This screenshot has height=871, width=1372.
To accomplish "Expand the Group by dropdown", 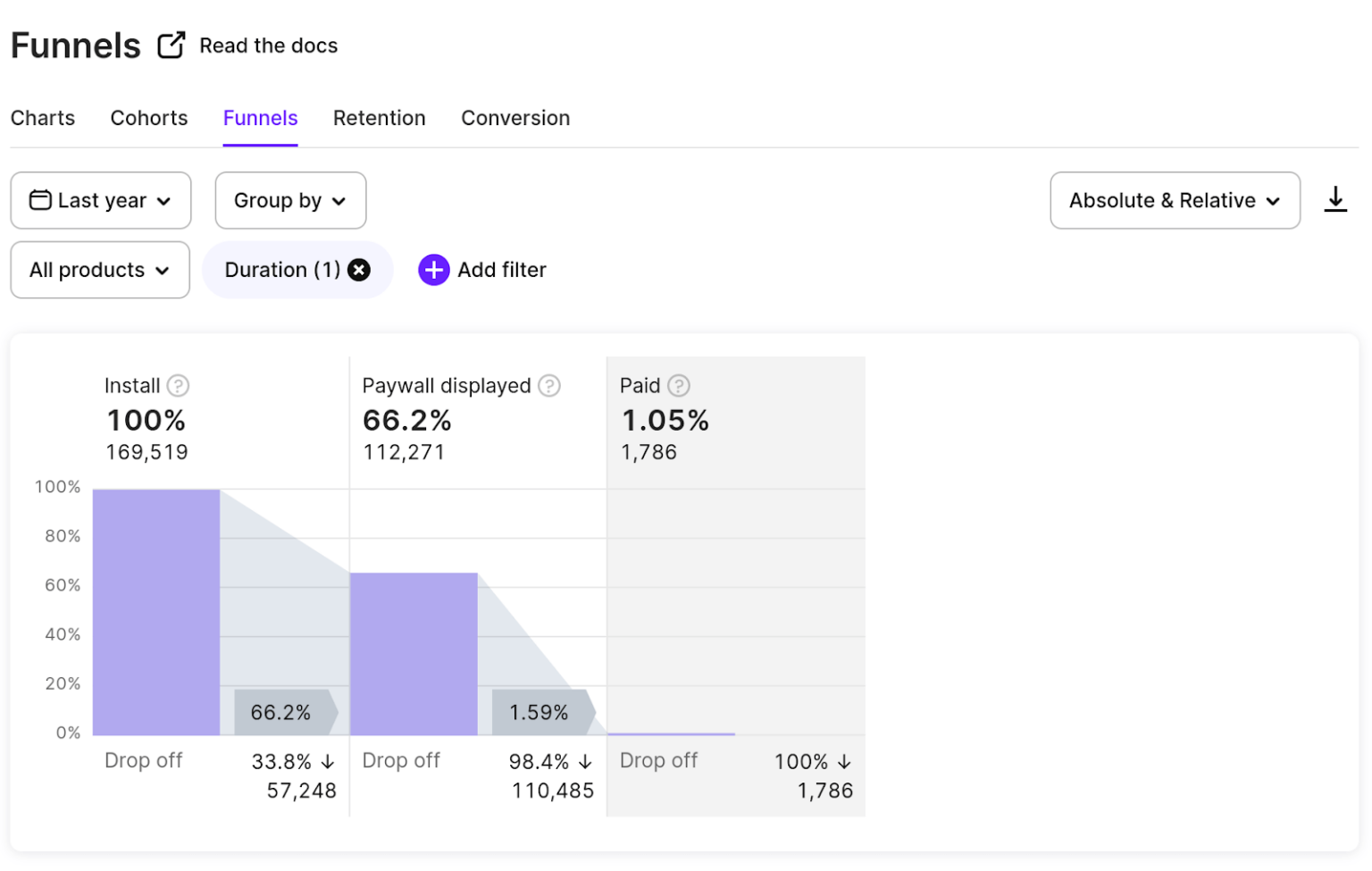I will 289,200.
